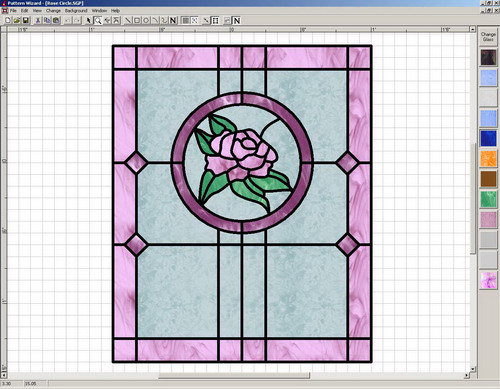The image size is (500, 389).
Task: Open the Edit menu
Action: (x=25, y=11)
